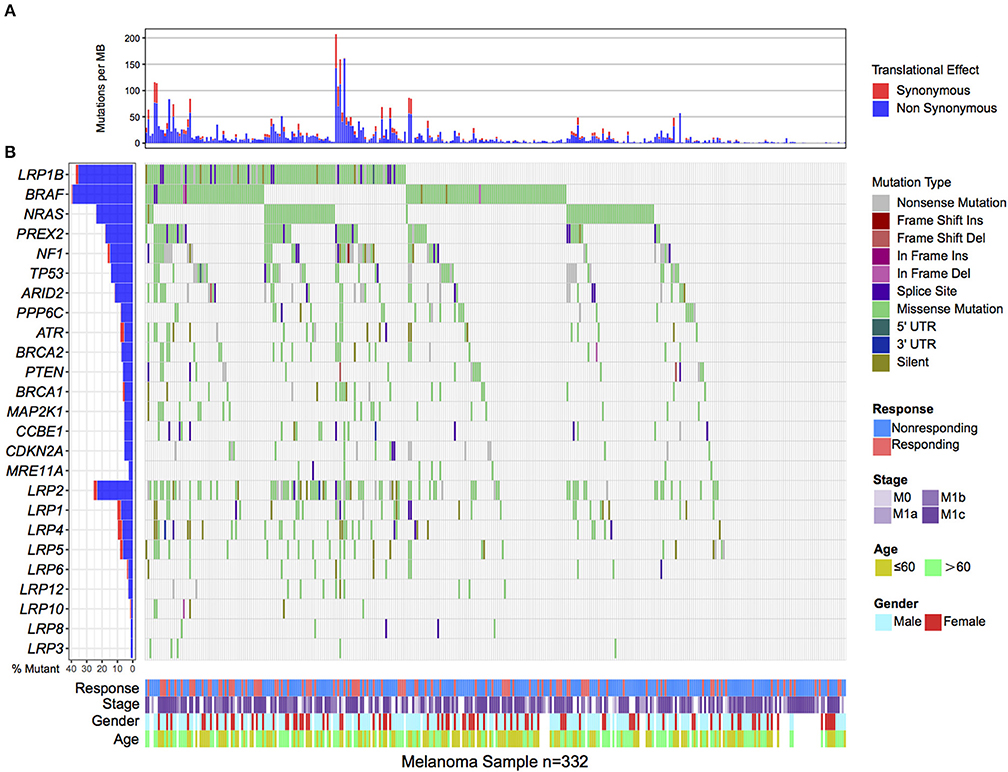1008x772 pixels.
Task: Select the M0 stage swatch
Action: [x=883, y=498]
